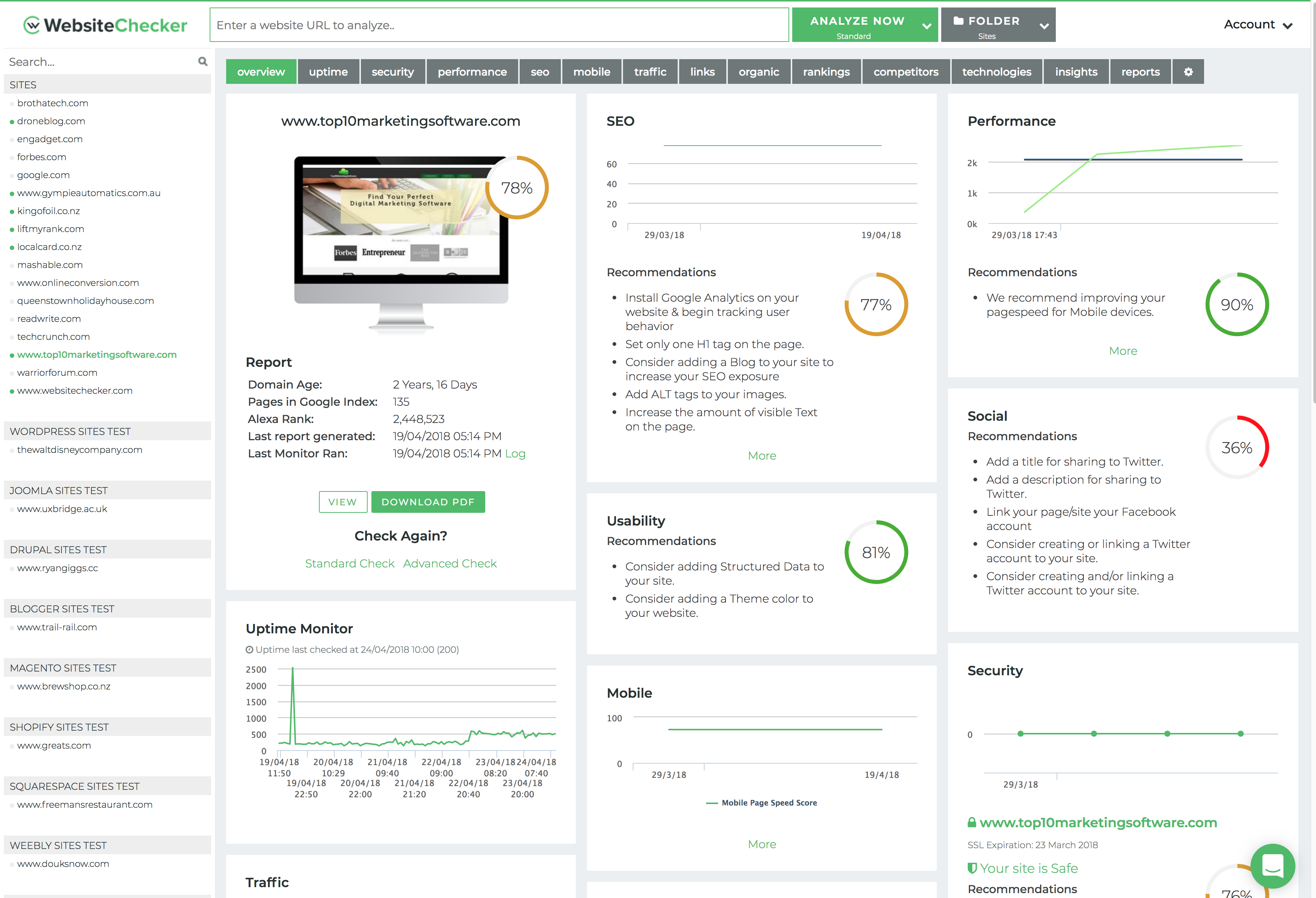Switch to the competitors tab

tap(905, 71)
